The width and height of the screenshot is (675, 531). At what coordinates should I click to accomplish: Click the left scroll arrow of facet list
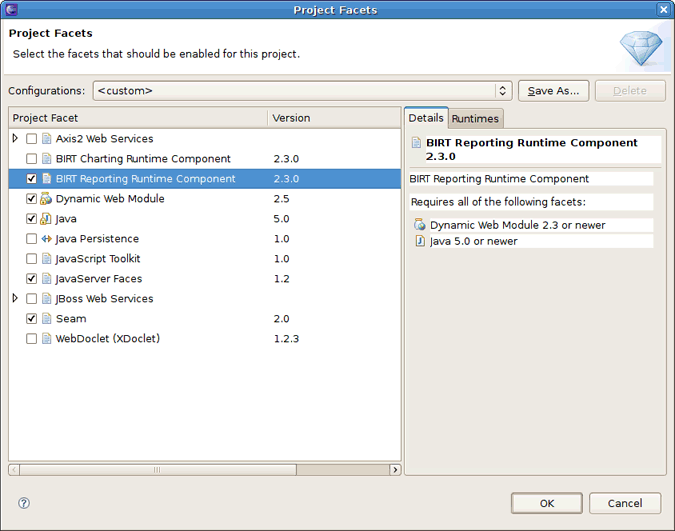14,469
